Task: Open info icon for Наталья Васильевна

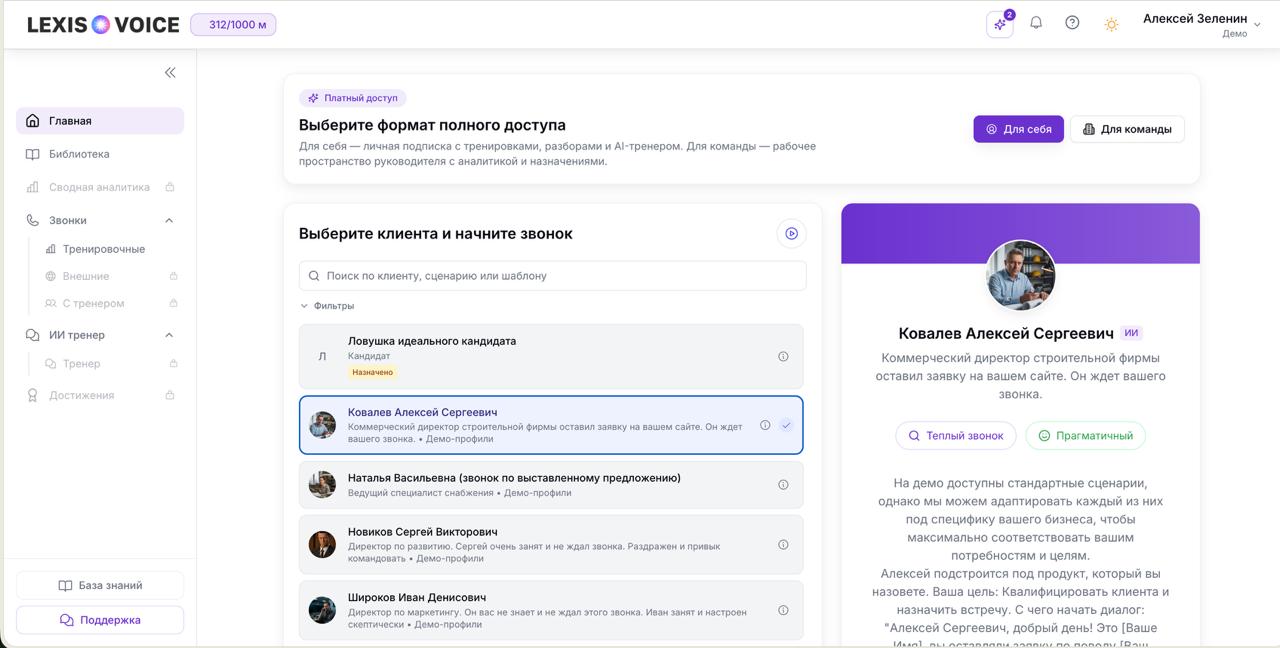Action: click(x=783, y=485)
